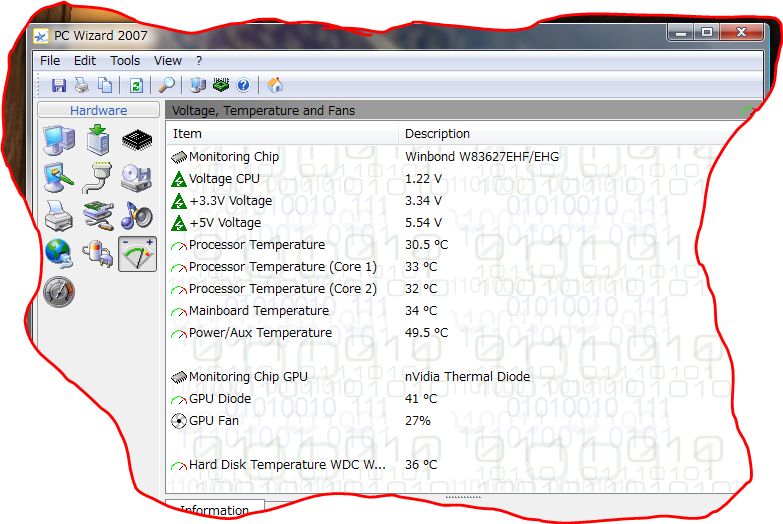Click the Refresh toolbar icon

click(x=136, y=85)
